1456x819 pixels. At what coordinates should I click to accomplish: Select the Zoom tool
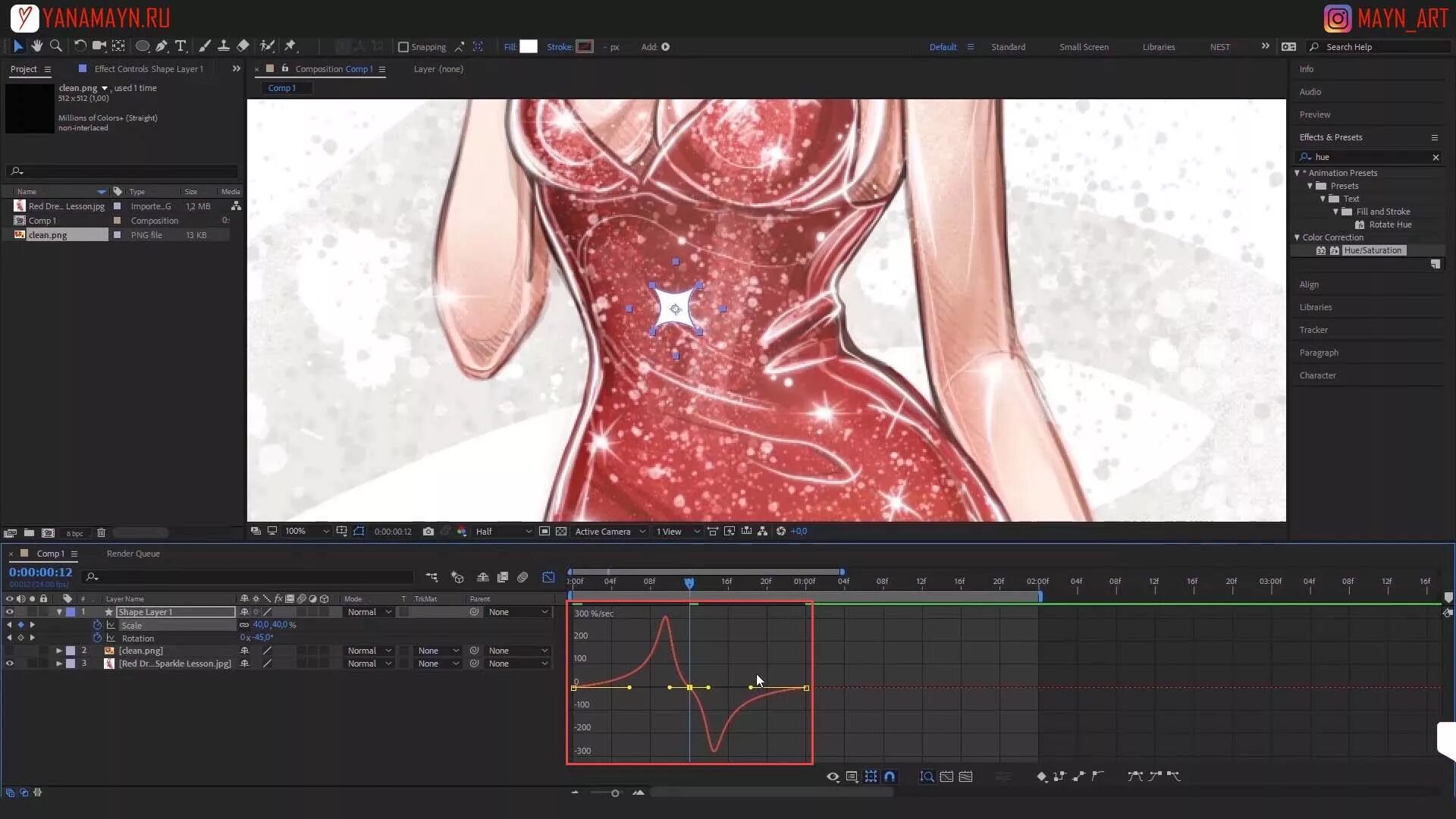pyautogui.click(x=55, y=46)
